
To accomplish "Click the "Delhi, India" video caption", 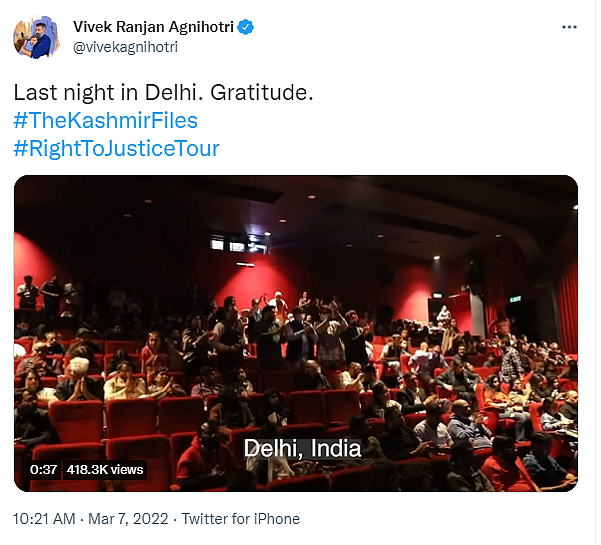I will click(303, 447).
